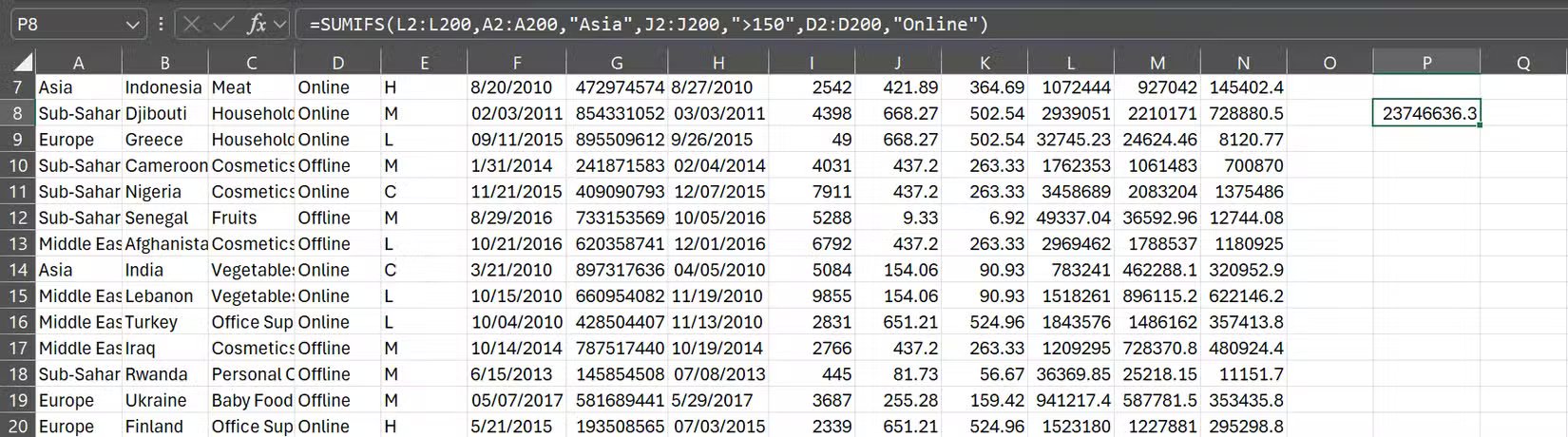The image size is (1568, 437).
Task: Click the Cancel (X) formula bar icon
Action: click(191, 24)
